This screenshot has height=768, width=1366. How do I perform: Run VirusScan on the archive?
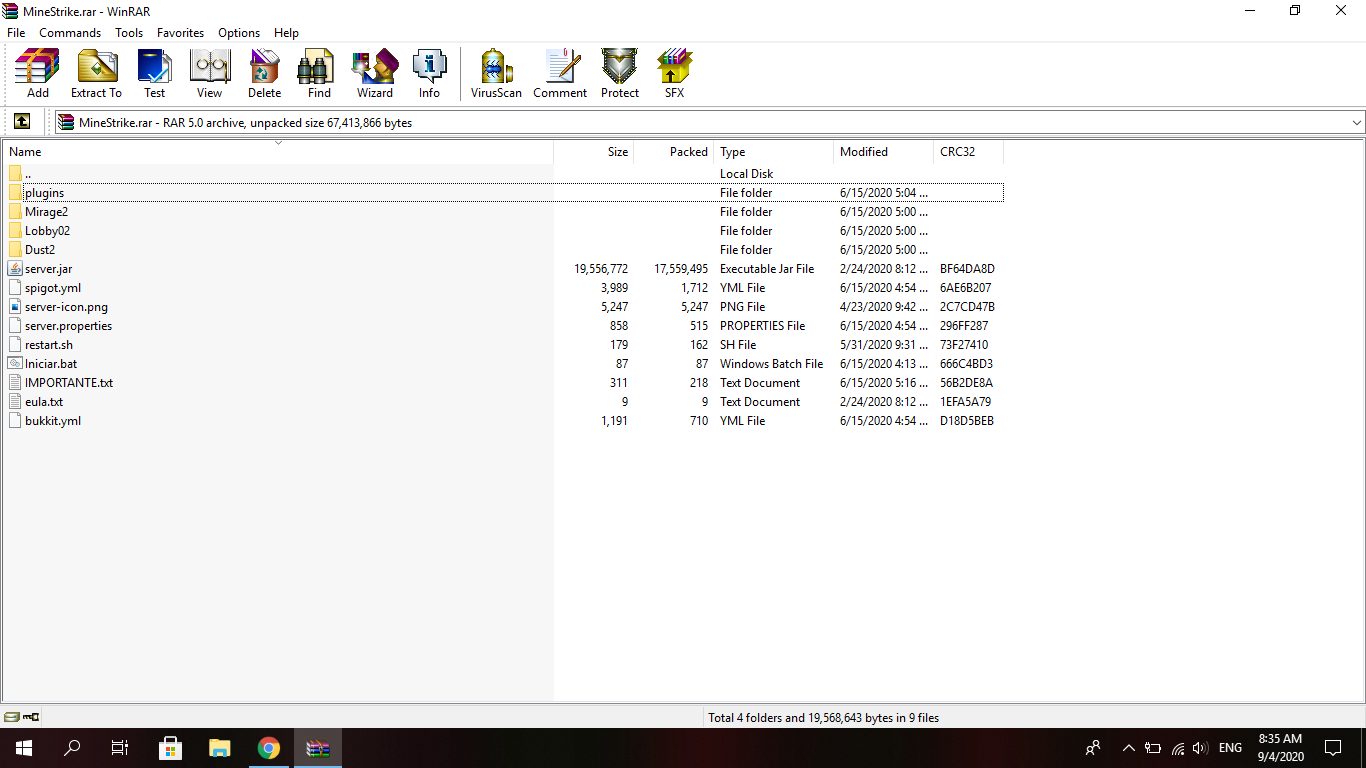(496, 74)
